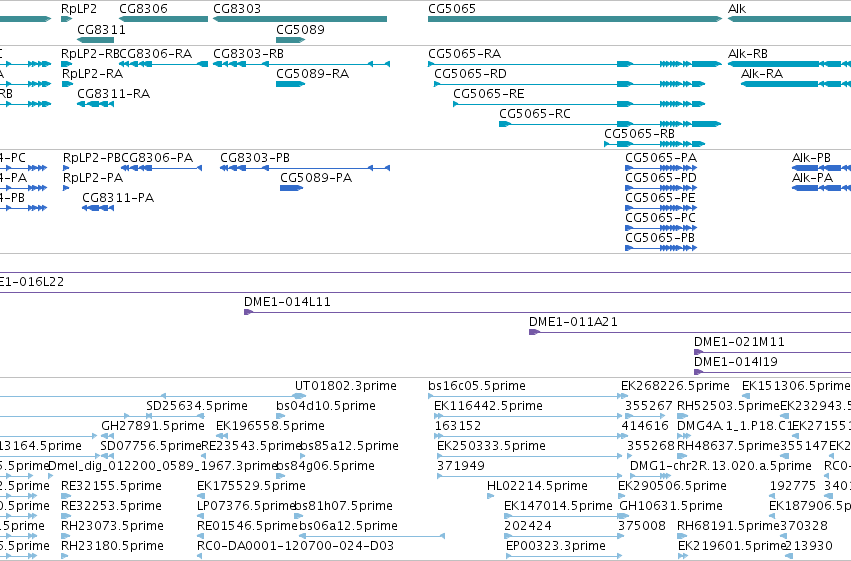Select the Alk-RA transcript label
This screenshot has width=851, height=561.
(761, 74)
